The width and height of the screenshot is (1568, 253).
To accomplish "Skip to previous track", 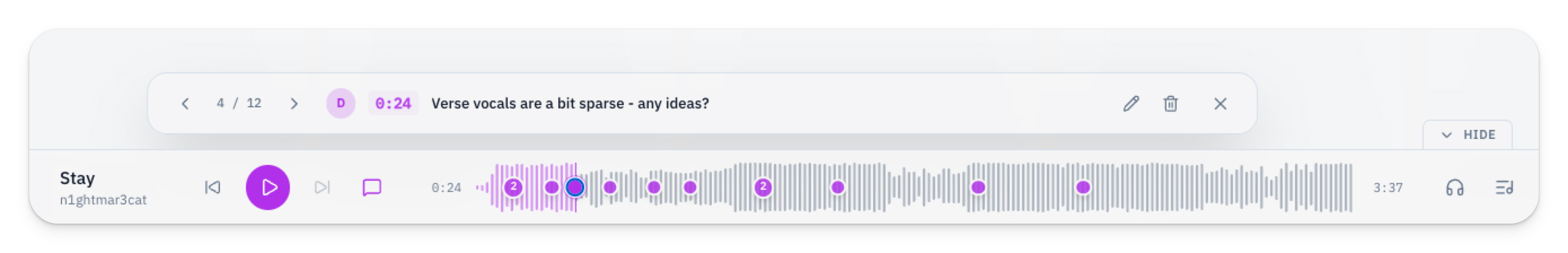I will 213,187.
